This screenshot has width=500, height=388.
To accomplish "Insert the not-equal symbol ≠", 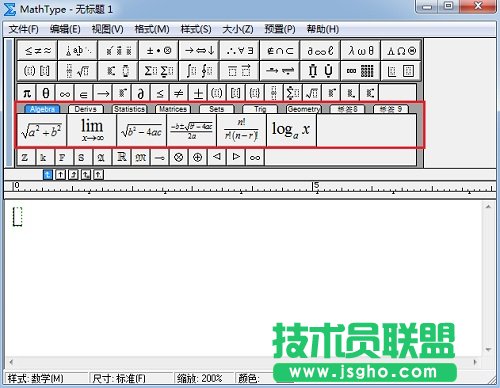I will [x=179, y=93].
